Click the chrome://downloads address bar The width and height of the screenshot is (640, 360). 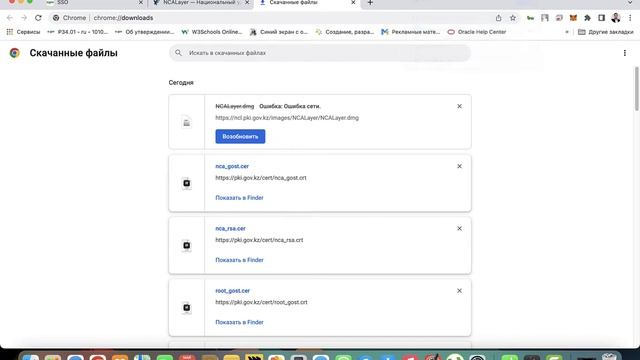click(269, 18)
